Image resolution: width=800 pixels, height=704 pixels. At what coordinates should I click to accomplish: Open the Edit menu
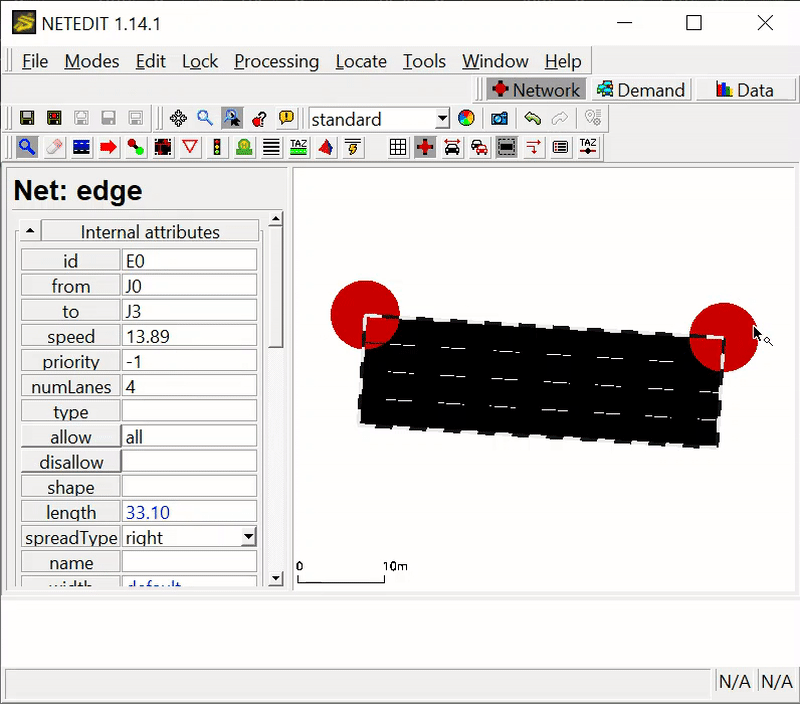tap(151, 61)
